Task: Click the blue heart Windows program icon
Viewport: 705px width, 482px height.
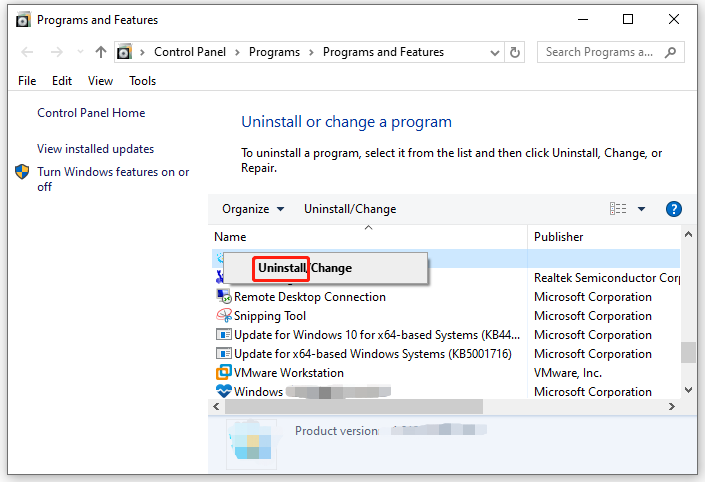Action: tap(223, 391)
